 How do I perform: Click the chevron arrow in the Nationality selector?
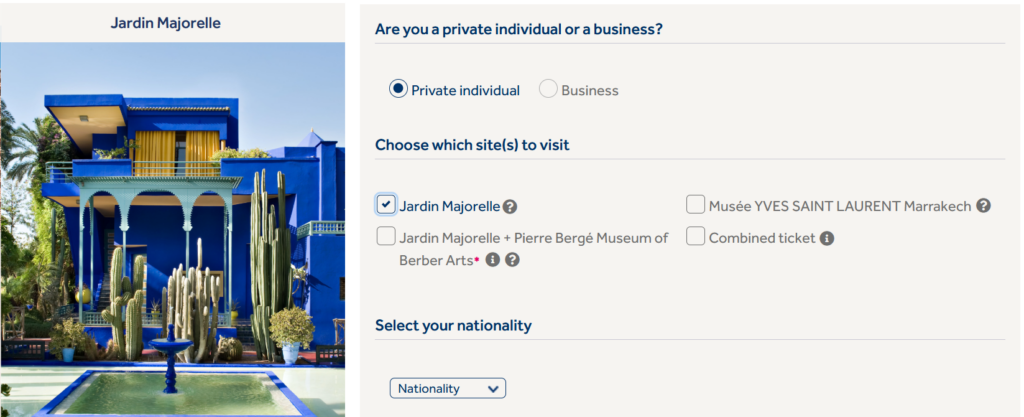[x=492, y=388]
